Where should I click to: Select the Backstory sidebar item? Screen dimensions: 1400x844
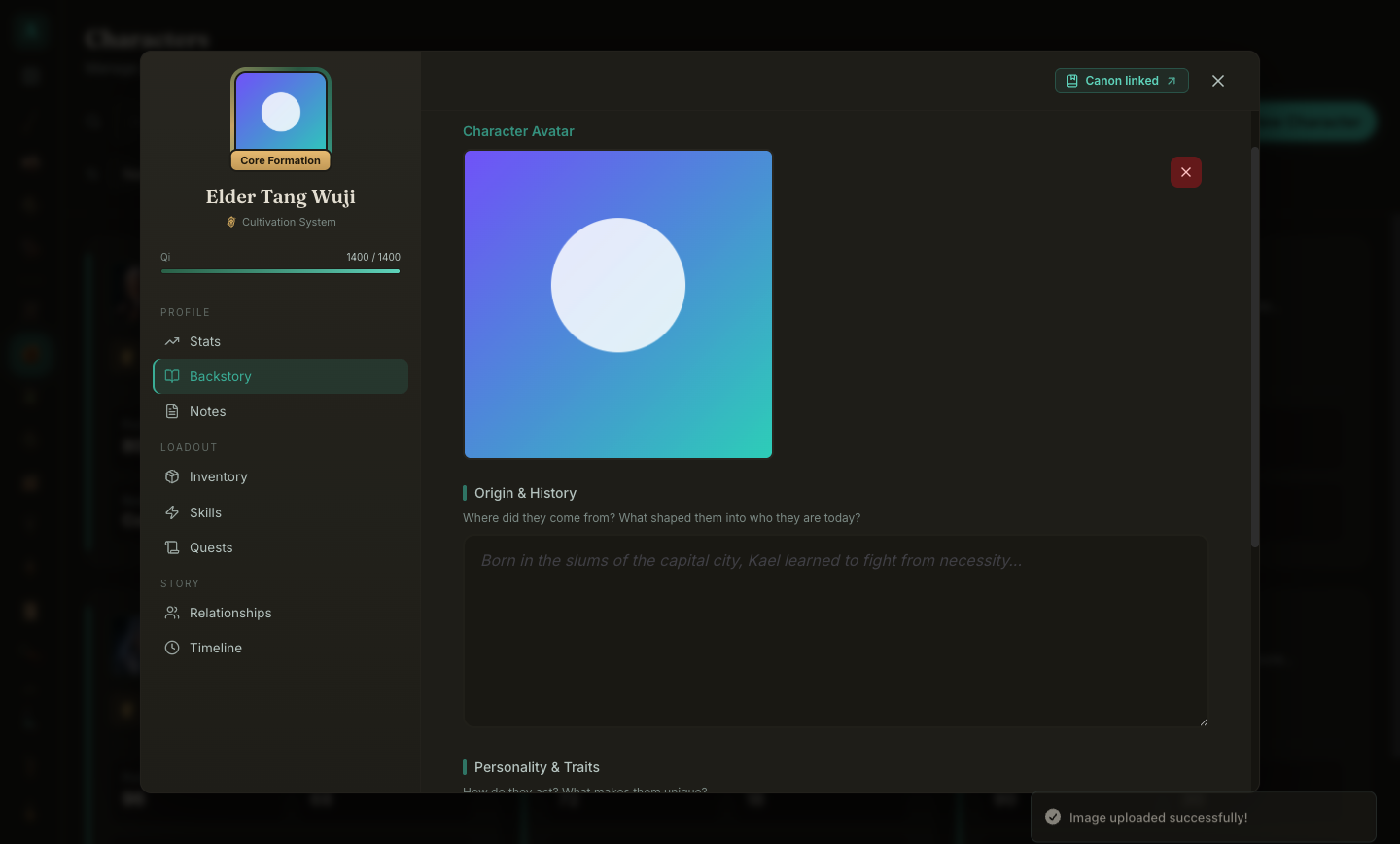(280, 376)
